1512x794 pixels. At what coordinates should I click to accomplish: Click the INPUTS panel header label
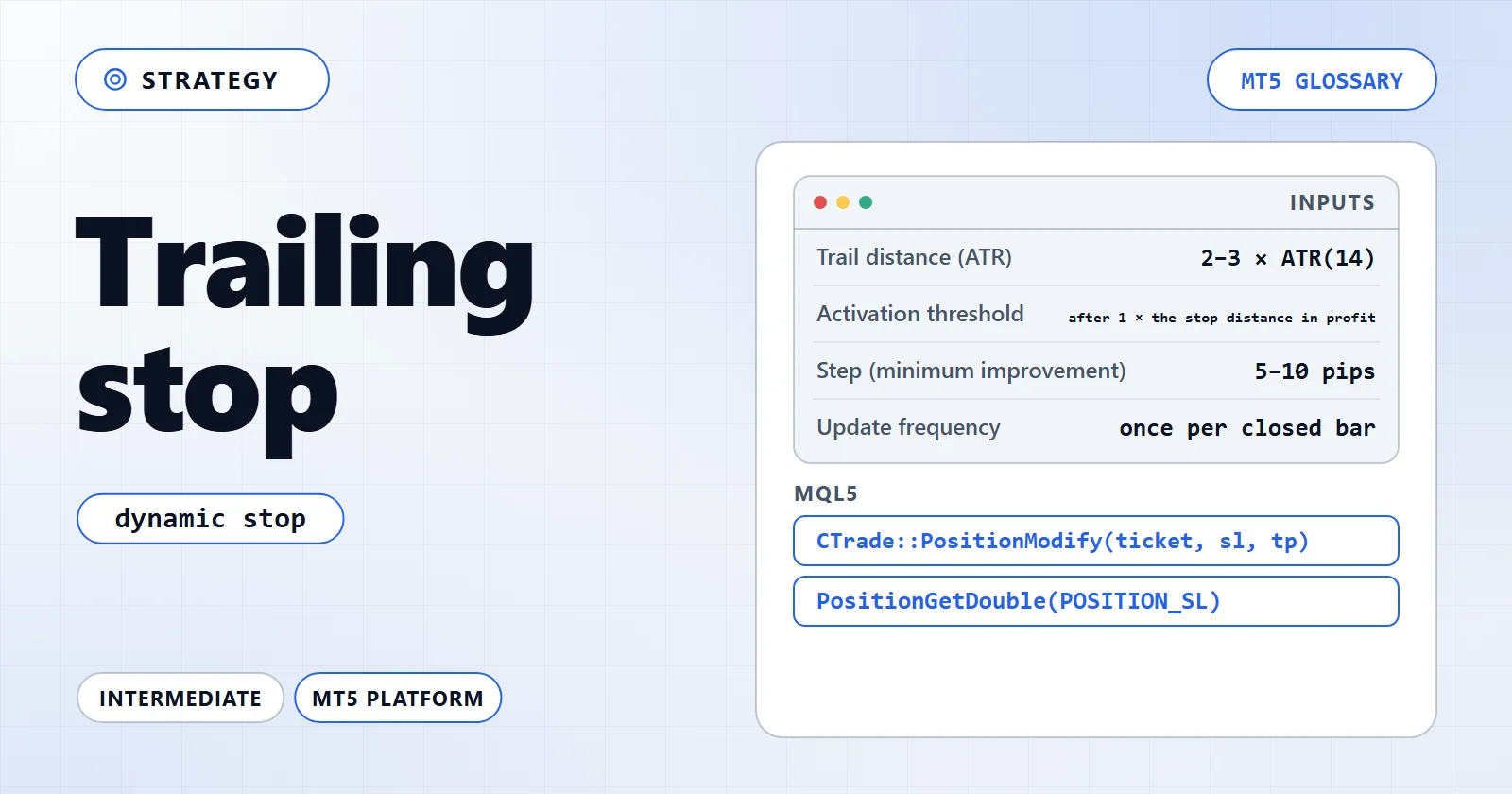coord(1332,202)
